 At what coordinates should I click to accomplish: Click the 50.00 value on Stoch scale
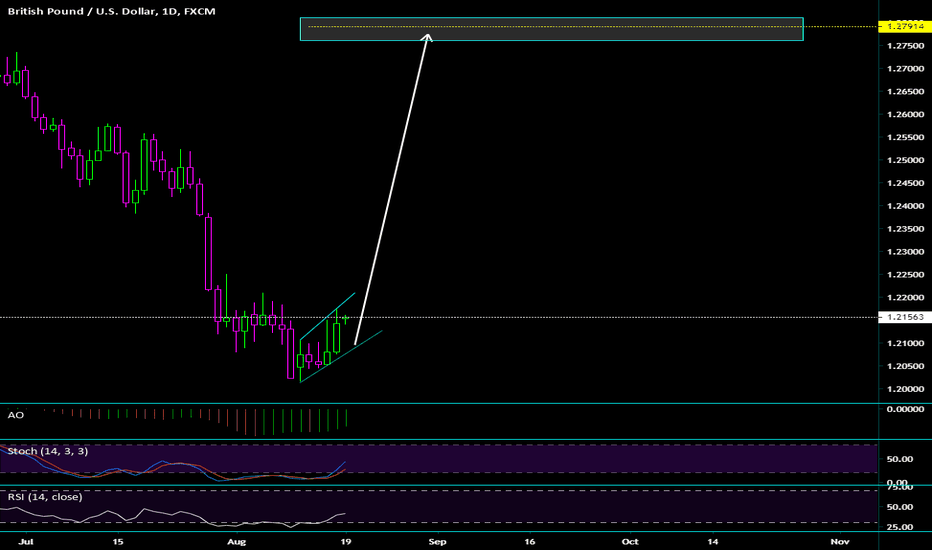tap(900, 459)
